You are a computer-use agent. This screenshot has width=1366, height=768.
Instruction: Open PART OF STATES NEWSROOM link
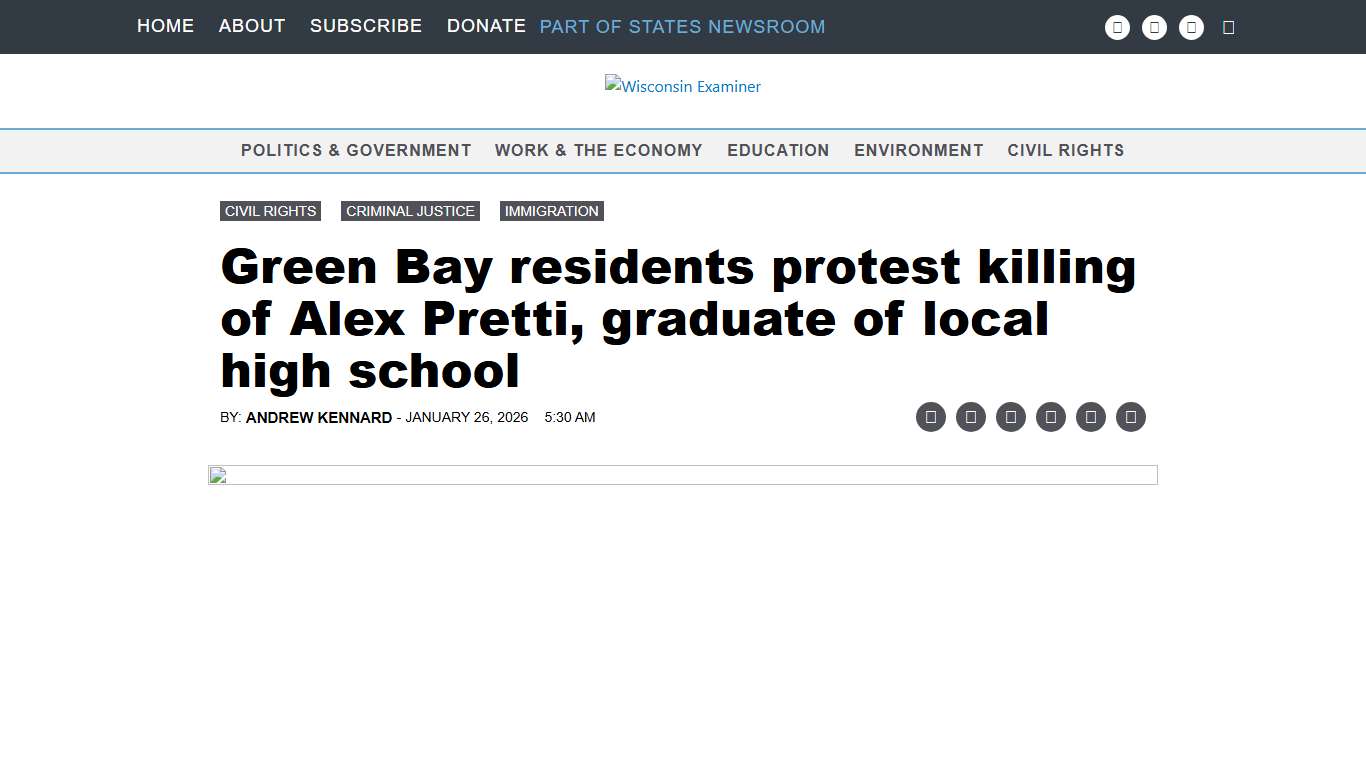coord(682,27)
